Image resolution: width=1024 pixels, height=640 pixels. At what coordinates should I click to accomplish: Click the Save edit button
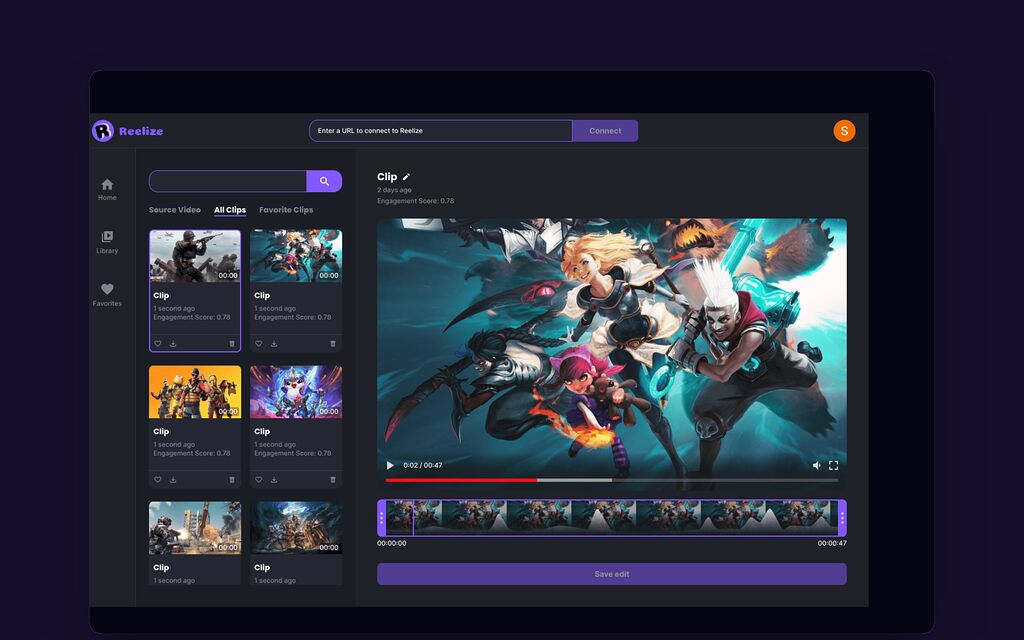tap(611, 574)
